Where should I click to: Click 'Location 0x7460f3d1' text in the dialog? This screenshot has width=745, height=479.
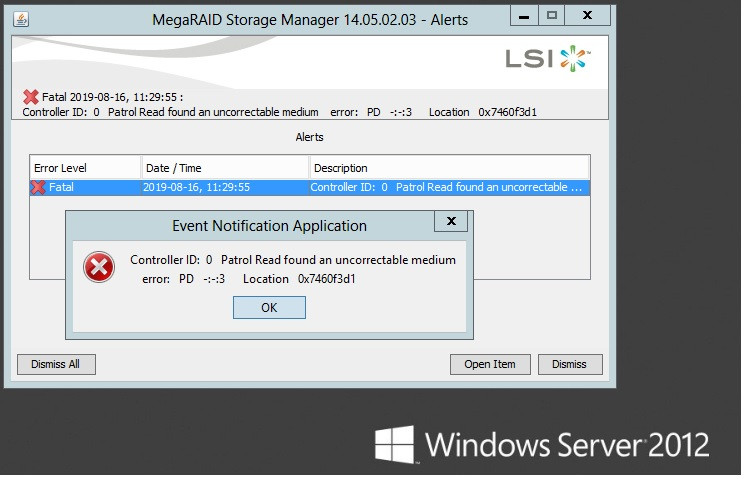[x=301, y=280]
